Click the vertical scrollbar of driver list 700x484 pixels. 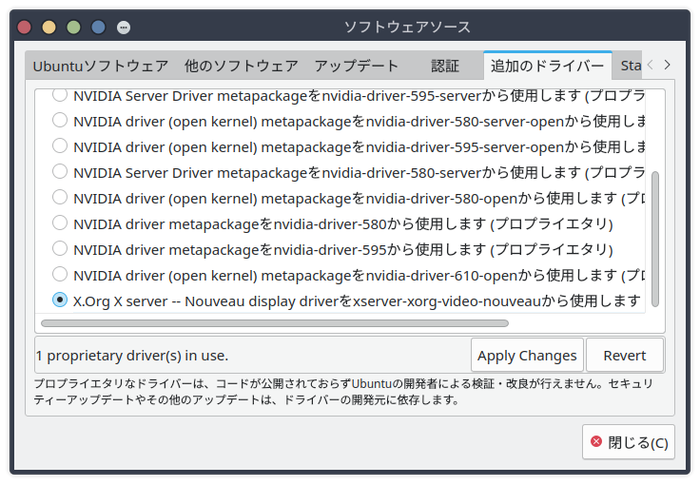(x=655, y=239)
